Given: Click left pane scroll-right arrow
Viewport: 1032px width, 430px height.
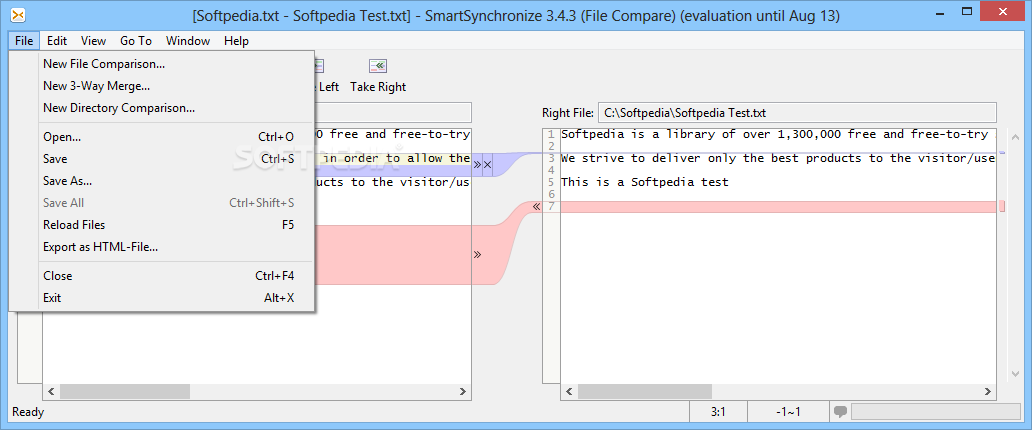Looking at the screenshot, I should click(x=463, y=392).
